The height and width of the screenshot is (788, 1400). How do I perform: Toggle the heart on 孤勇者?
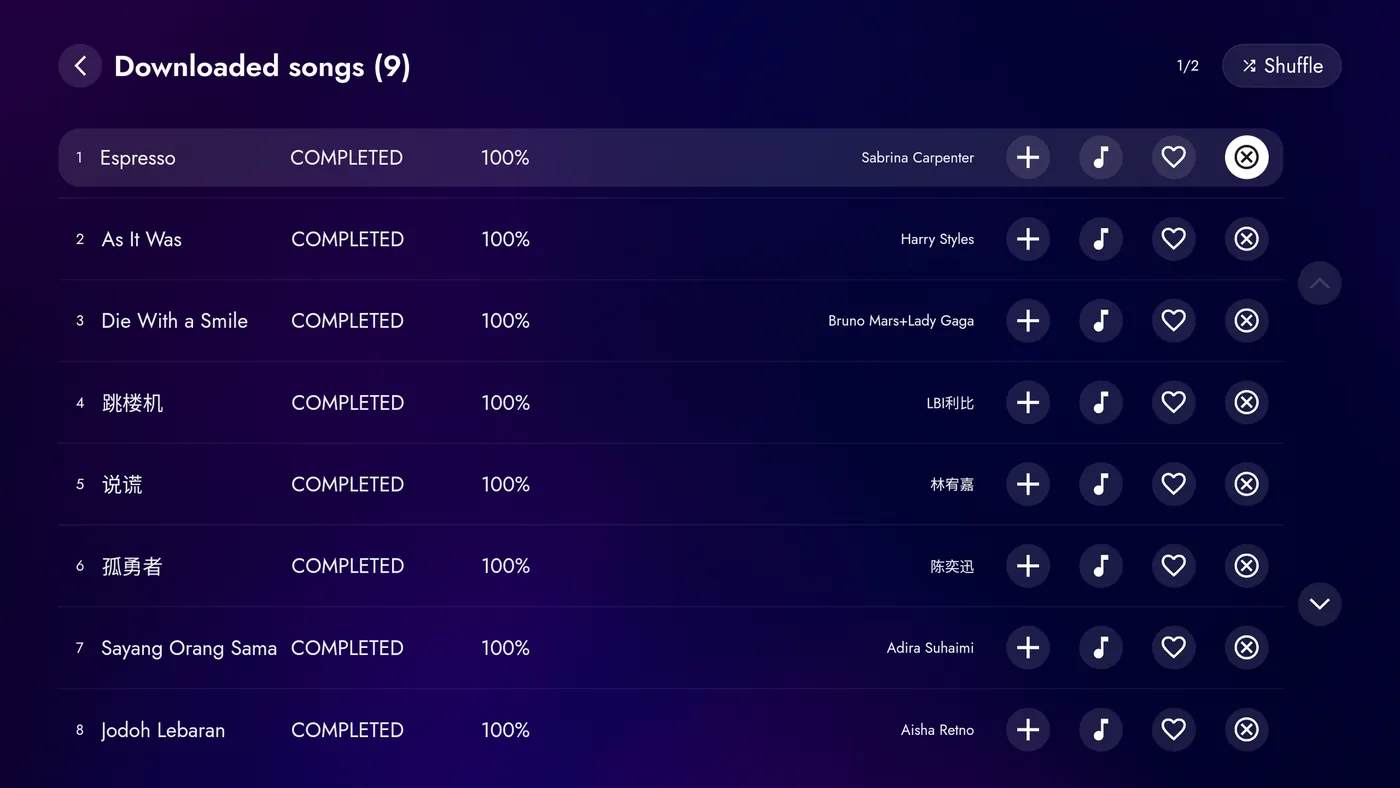1173,566
